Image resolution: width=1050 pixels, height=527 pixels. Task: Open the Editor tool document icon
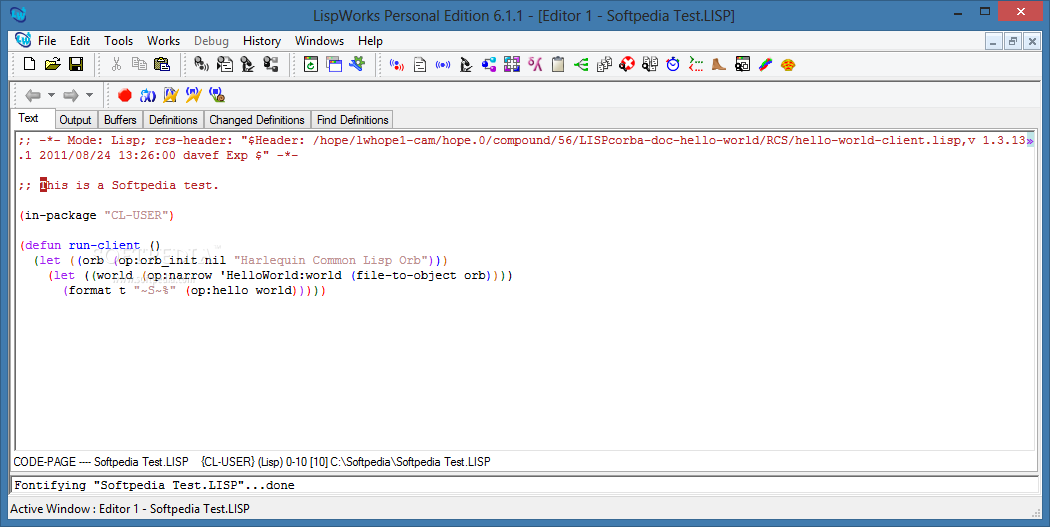click(420, 65)
